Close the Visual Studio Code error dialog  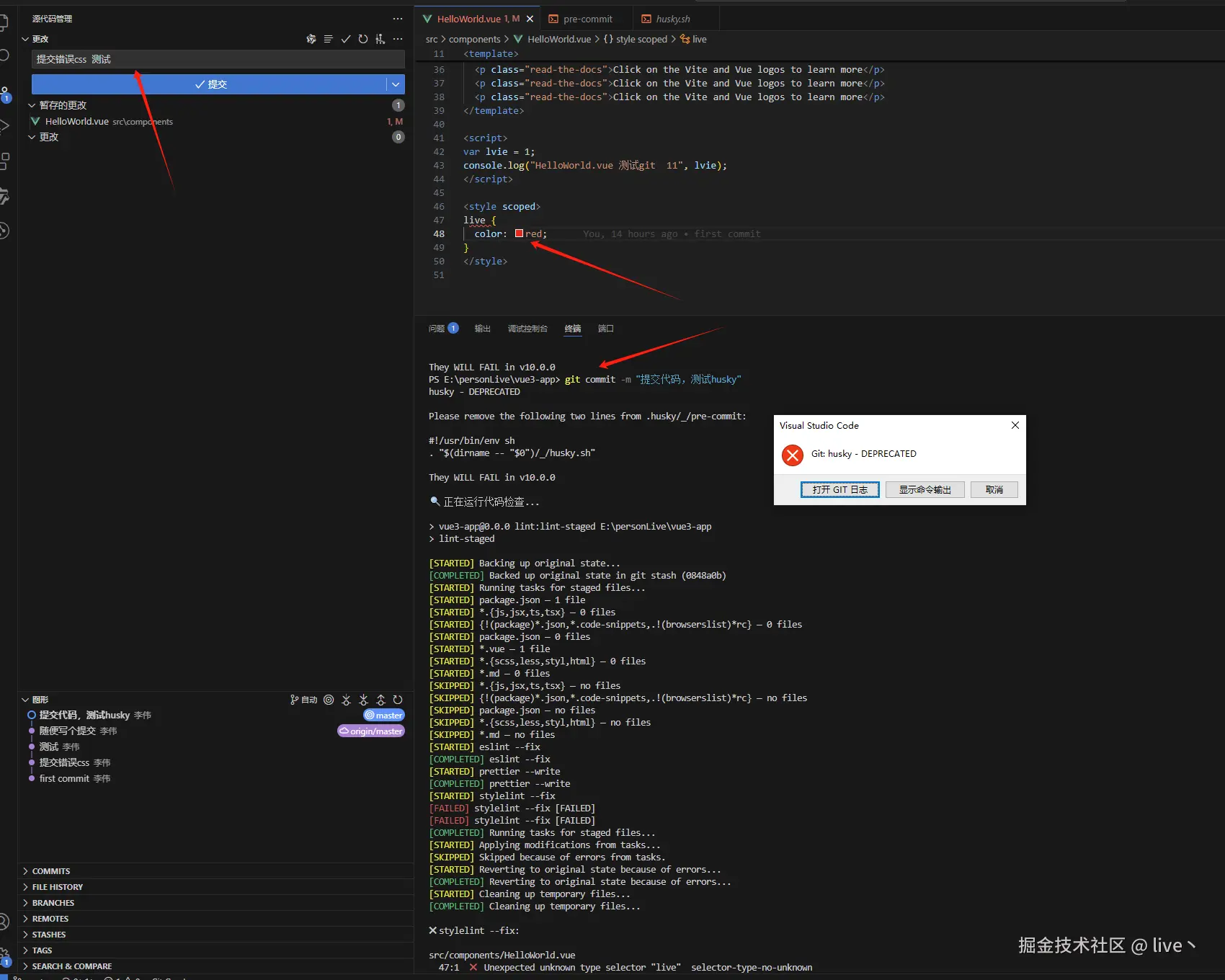[1015, 425]
